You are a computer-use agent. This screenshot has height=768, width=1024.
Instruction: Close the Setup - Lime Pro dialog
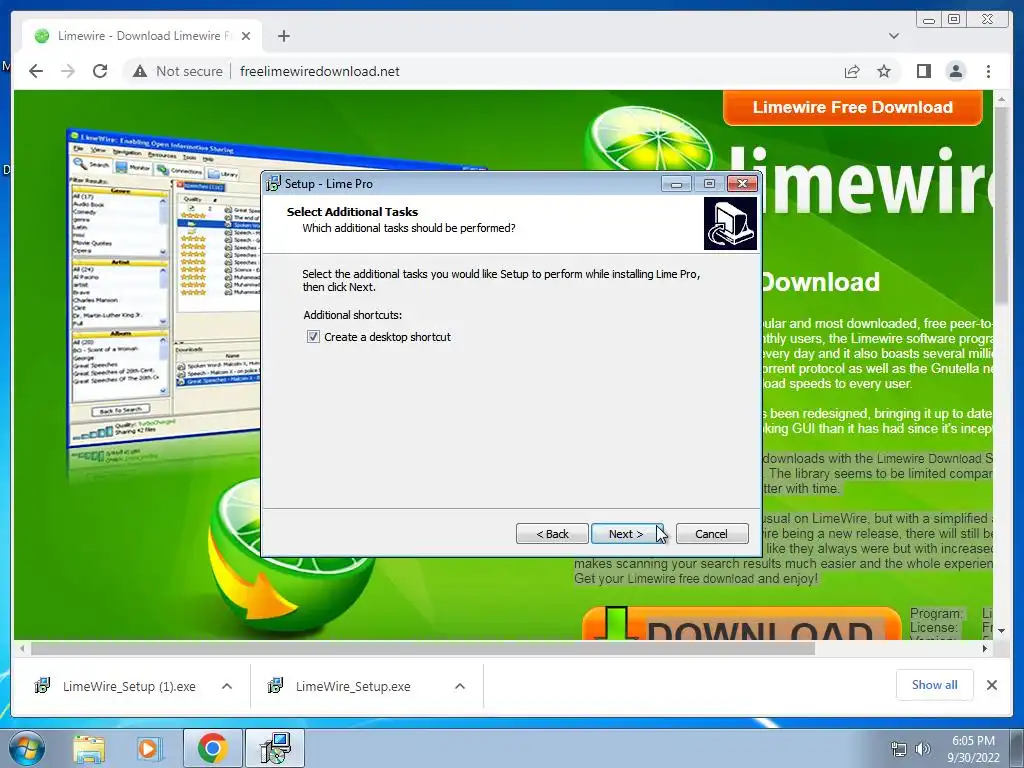point(742,184)
